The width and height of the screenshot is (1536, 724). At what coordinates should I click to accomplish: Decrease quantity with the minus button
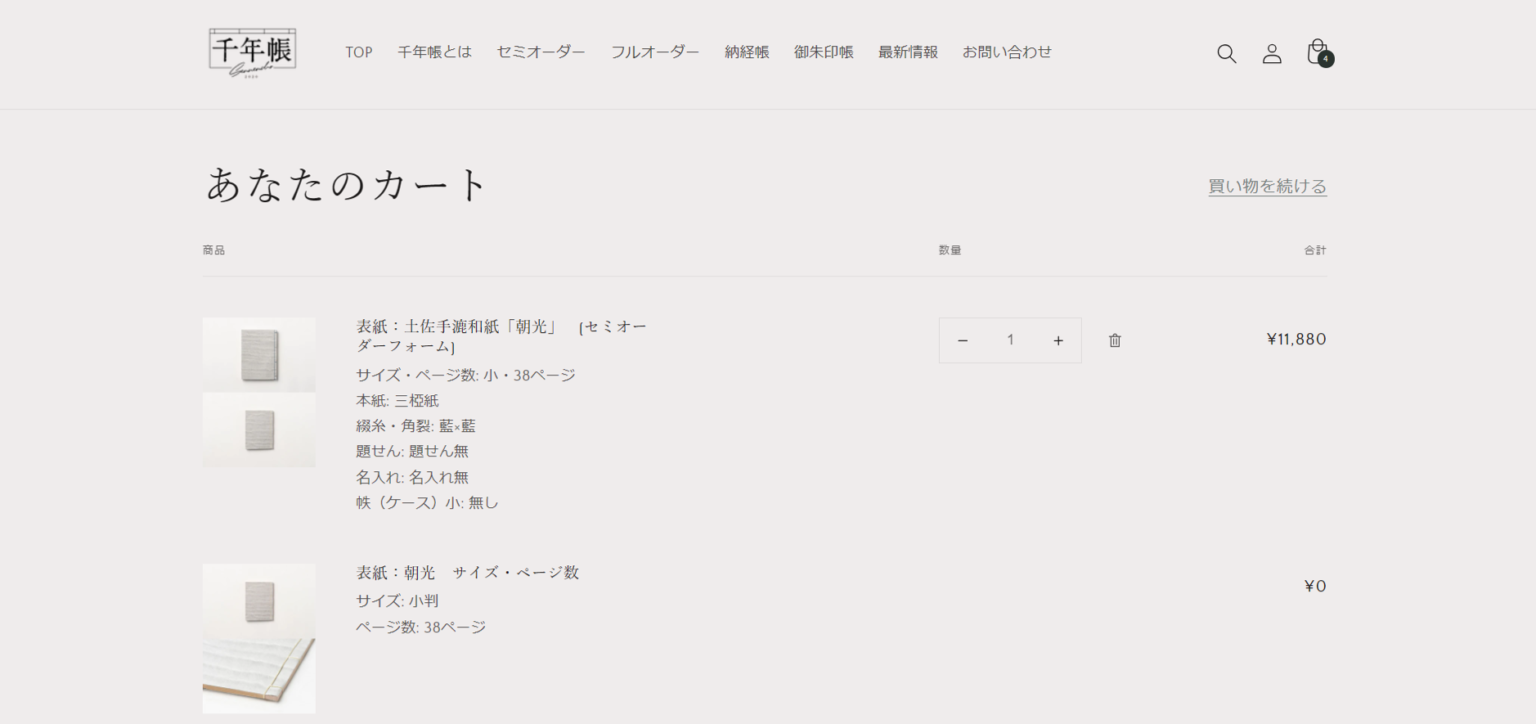pos(962,341)
